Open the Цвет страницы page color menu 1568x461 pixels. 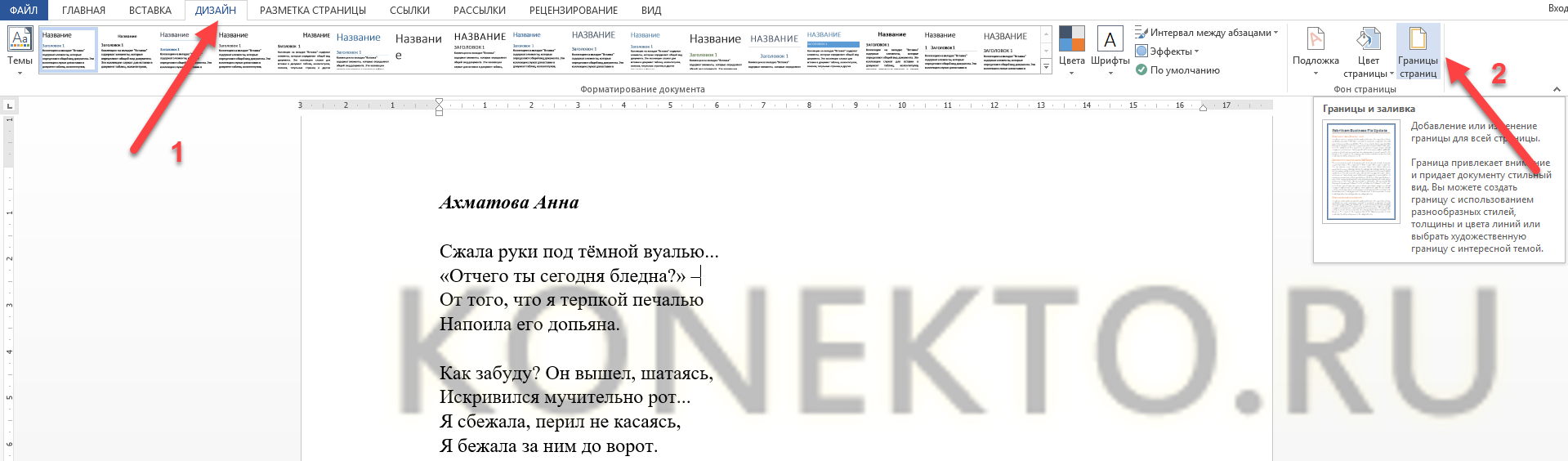coord(1368,51)
